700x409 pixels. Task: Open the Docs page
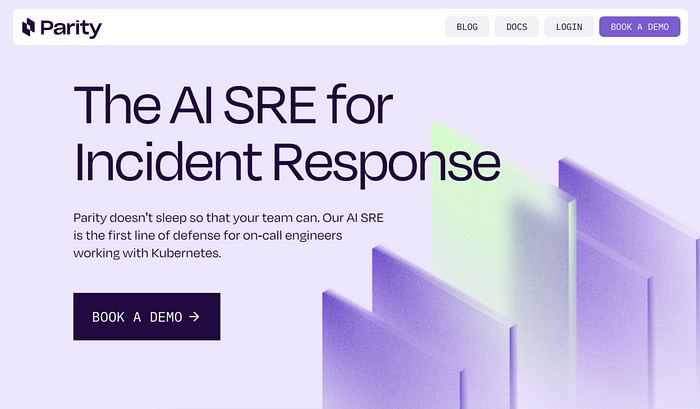point(517,27)
